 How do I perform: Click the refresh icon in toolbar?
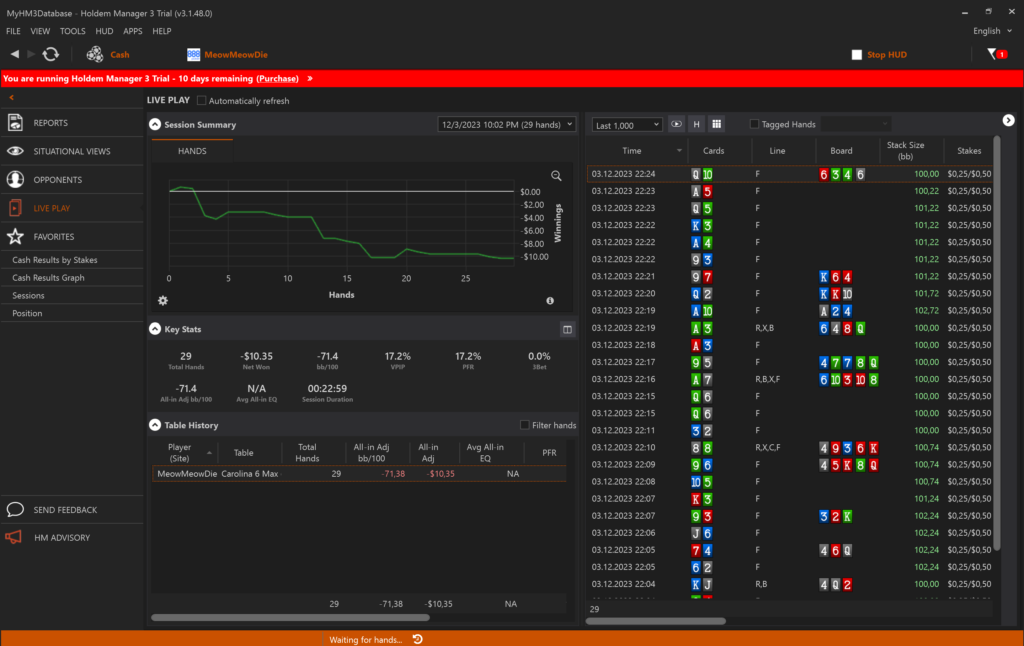tap(51, 54)
